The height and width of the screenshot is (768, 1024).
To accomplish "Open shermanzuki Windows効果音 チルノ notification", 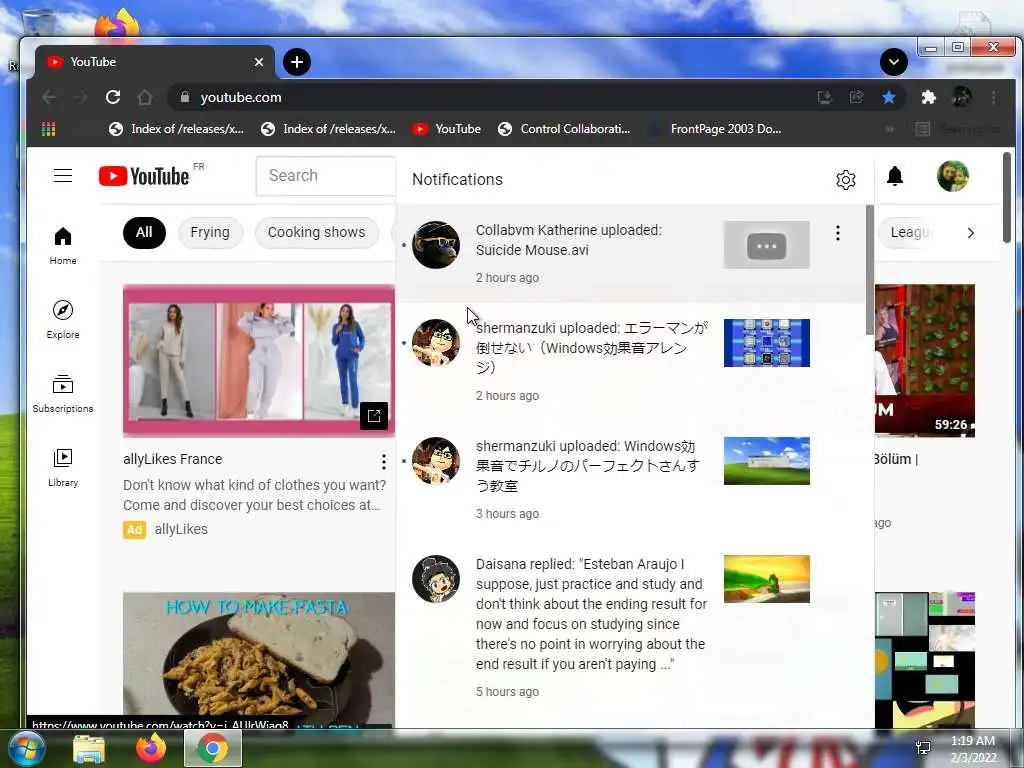I will coord(630,480).
